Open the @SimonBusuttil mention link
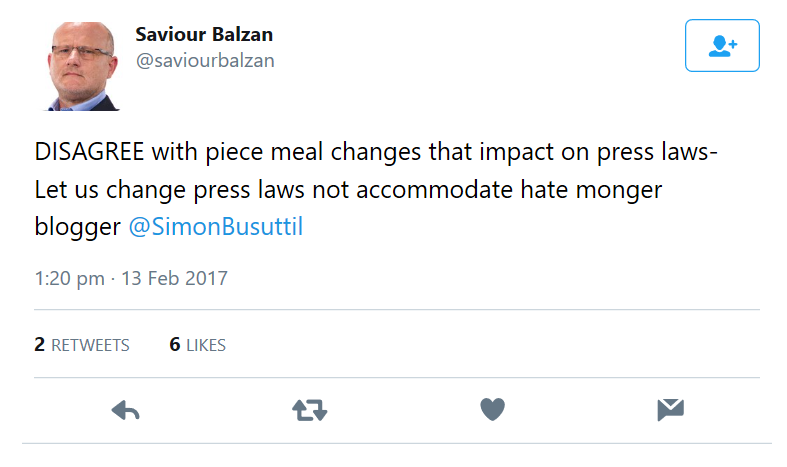The image size is (787, 467). [x=216, y=226]
